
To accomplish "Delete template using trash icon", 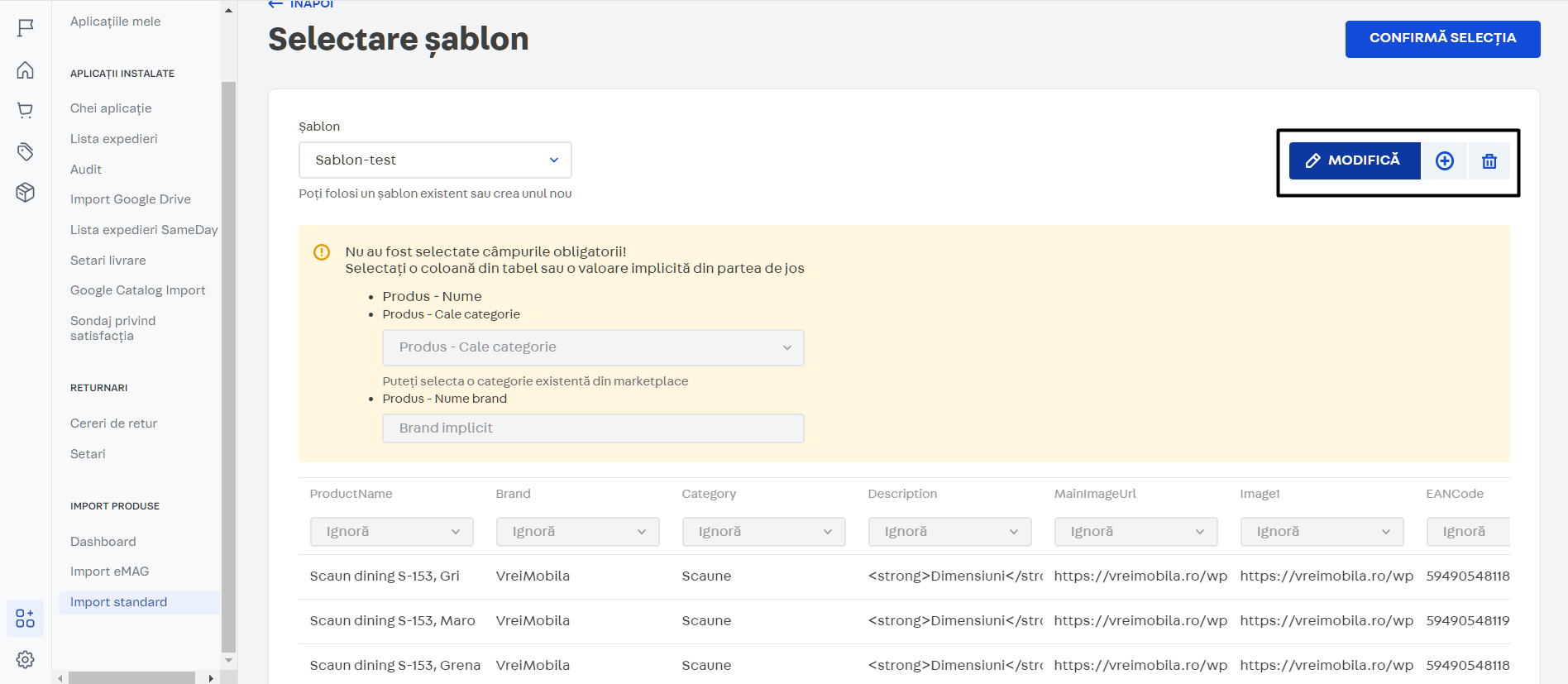I will (x=1489, y=161).
